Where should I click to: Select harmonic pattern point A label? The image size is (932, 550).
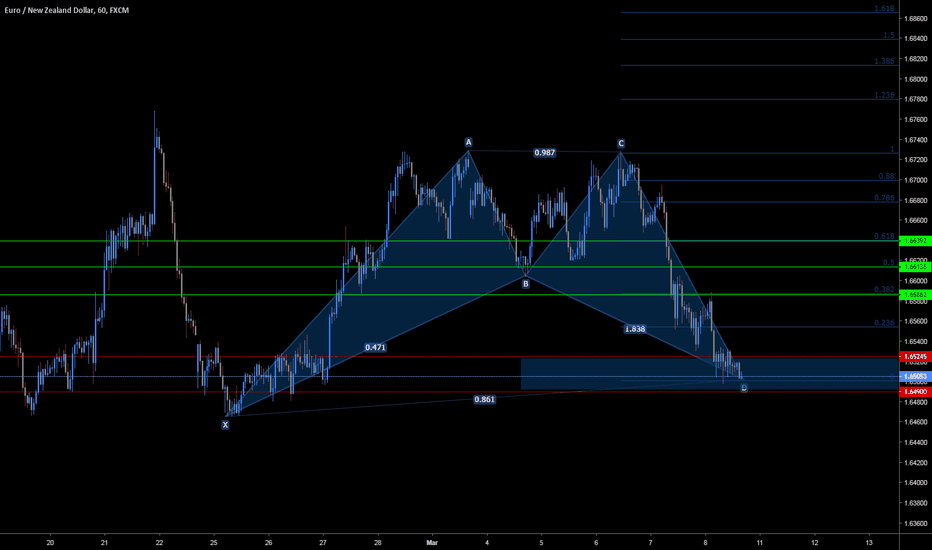468,142
